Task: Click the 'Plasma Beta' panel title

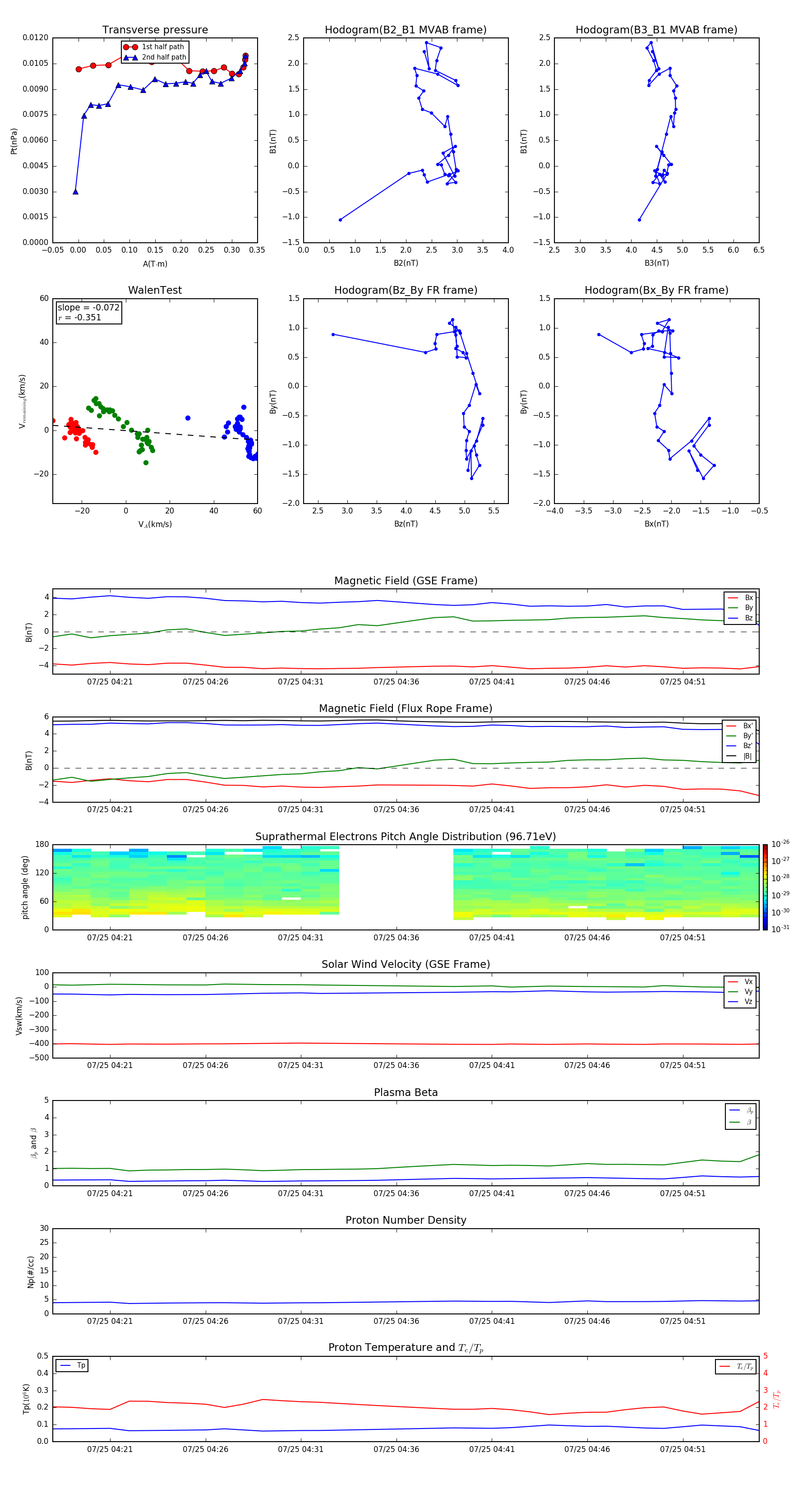Action: pyautogui.click(x=406, y=1092)
